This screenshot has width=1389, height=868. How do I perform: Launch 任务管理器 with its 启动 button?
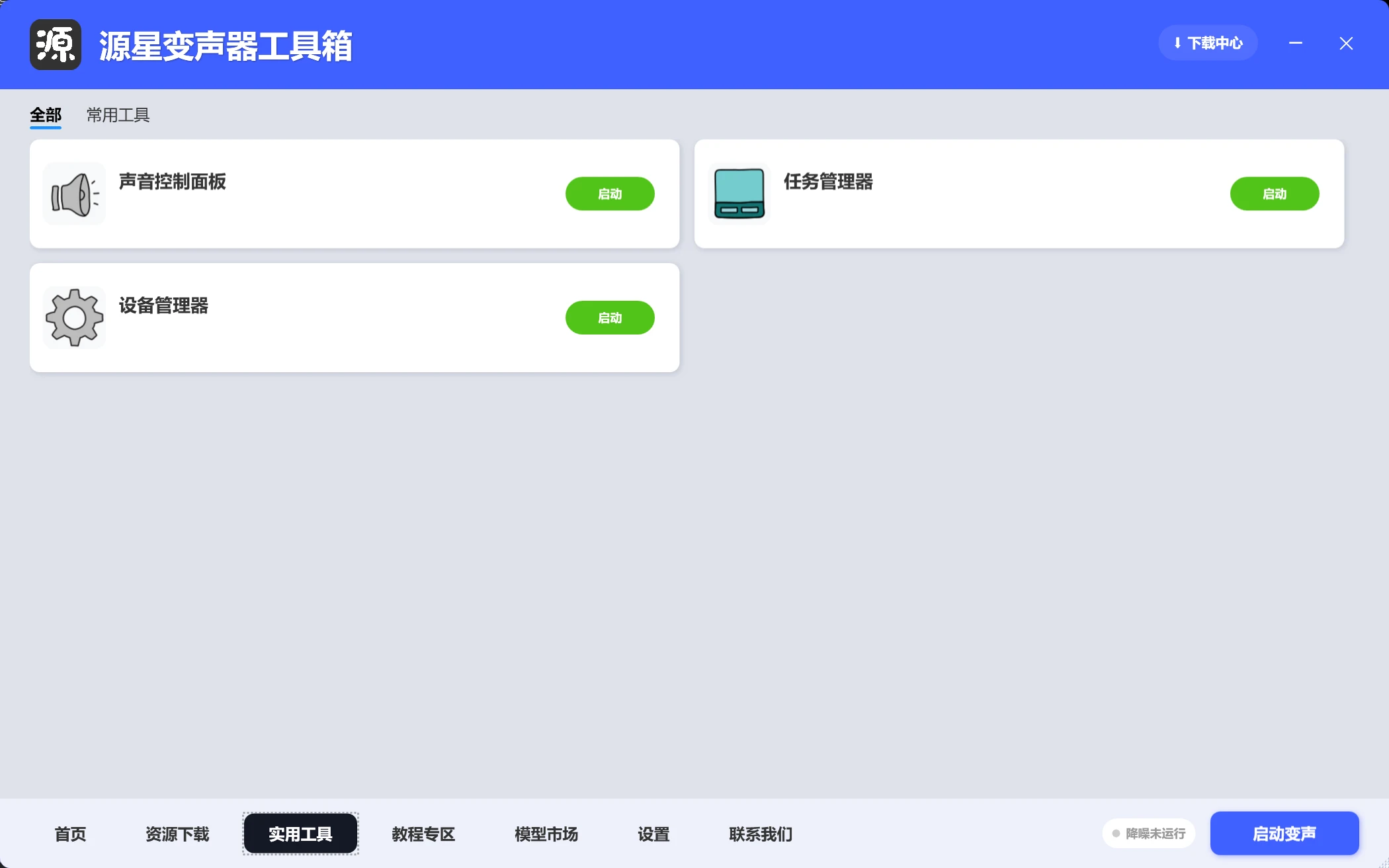click(1274, 193)
